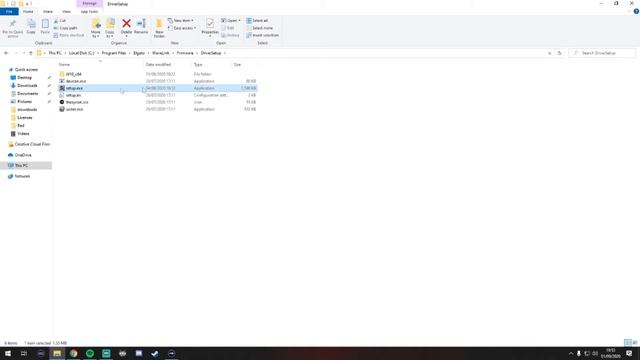Sort by Date modified column
Image resolution: width=640 pixels, height=360 pixels.
pyautogui.click(x=158, y=64)
